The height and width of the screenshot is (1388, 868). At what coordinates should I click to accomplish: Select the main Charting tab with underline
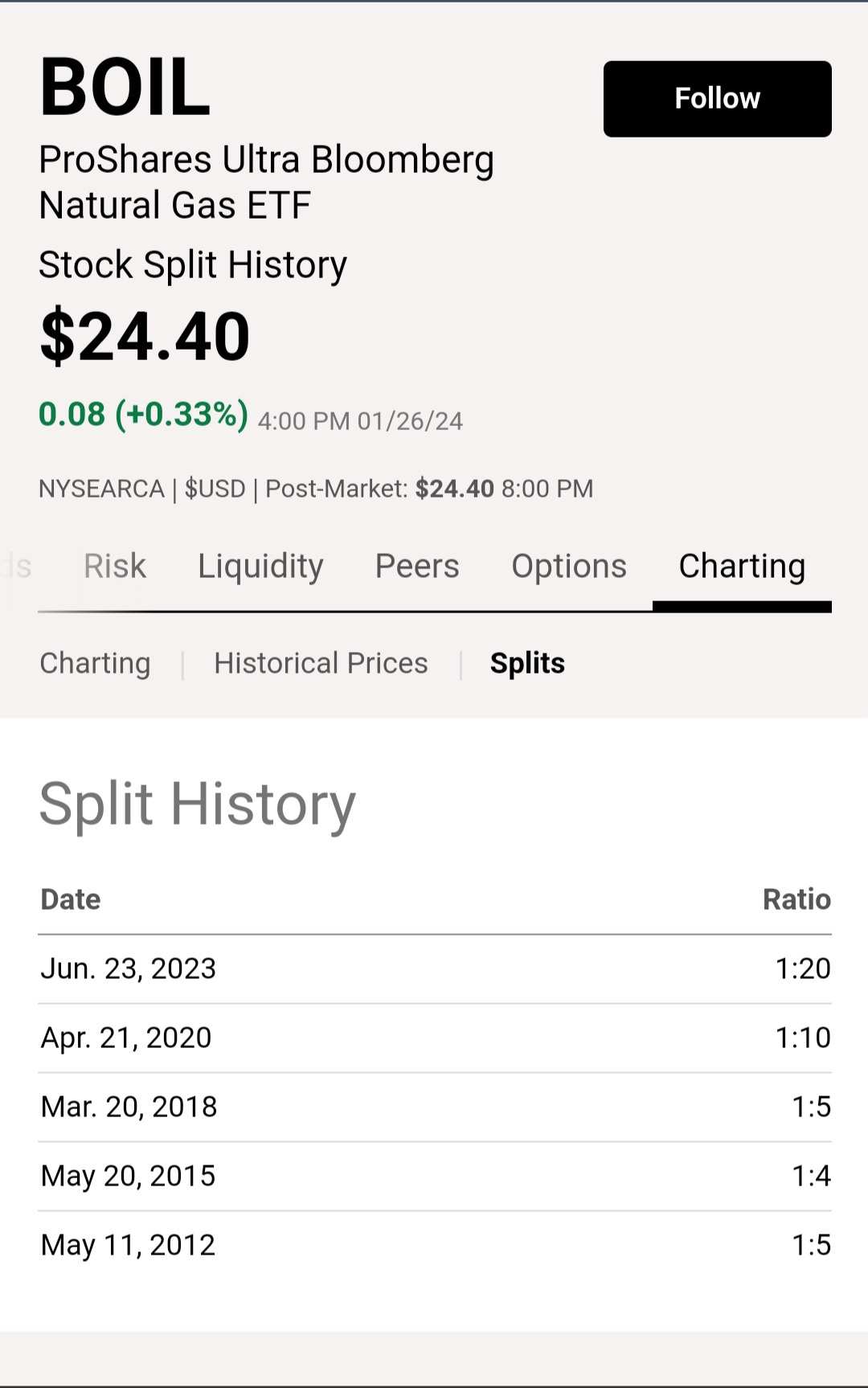point(742,567)
